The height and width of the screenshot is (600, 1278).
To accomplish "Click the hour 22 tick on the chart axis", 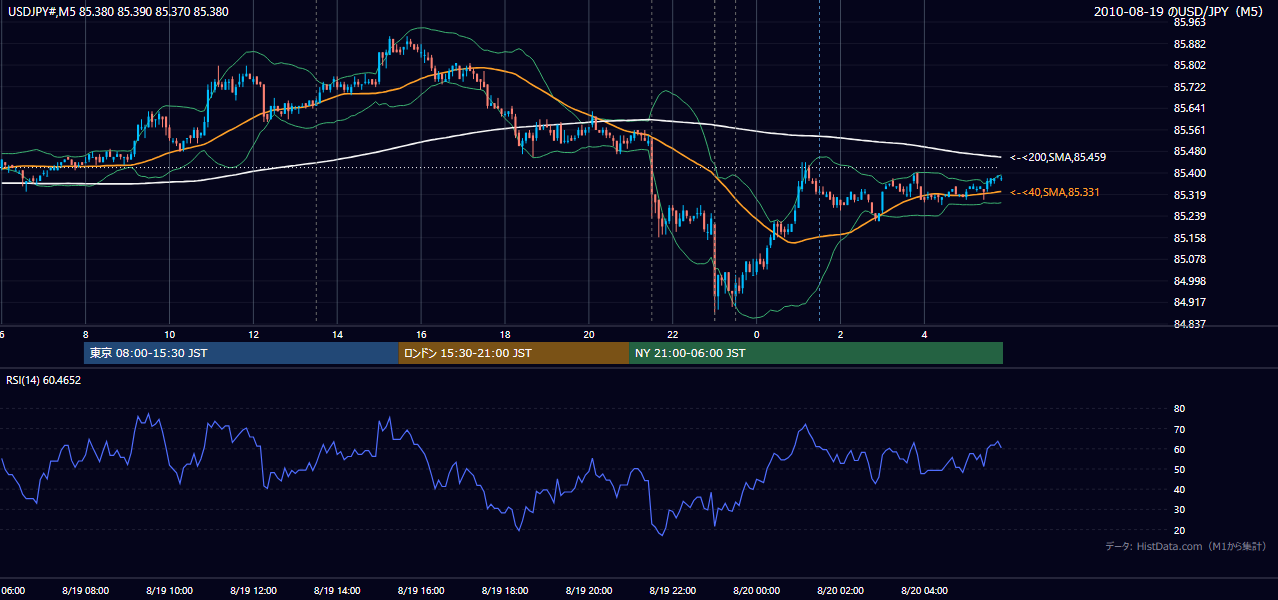I will (673, 334).
